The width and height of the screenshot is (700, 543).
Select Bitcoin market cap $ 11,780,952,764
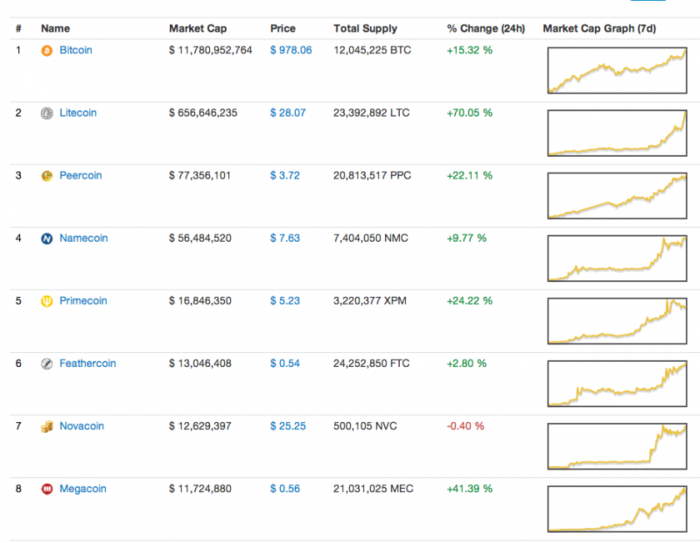(x=210, y=50)
